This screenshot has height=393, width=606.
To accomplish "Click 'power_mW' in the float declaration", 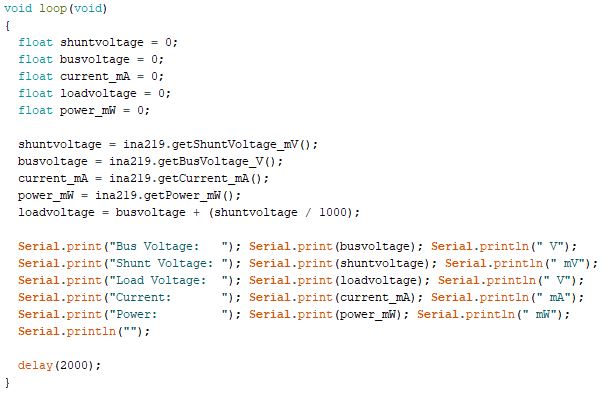I will click(x=88, y=110).
